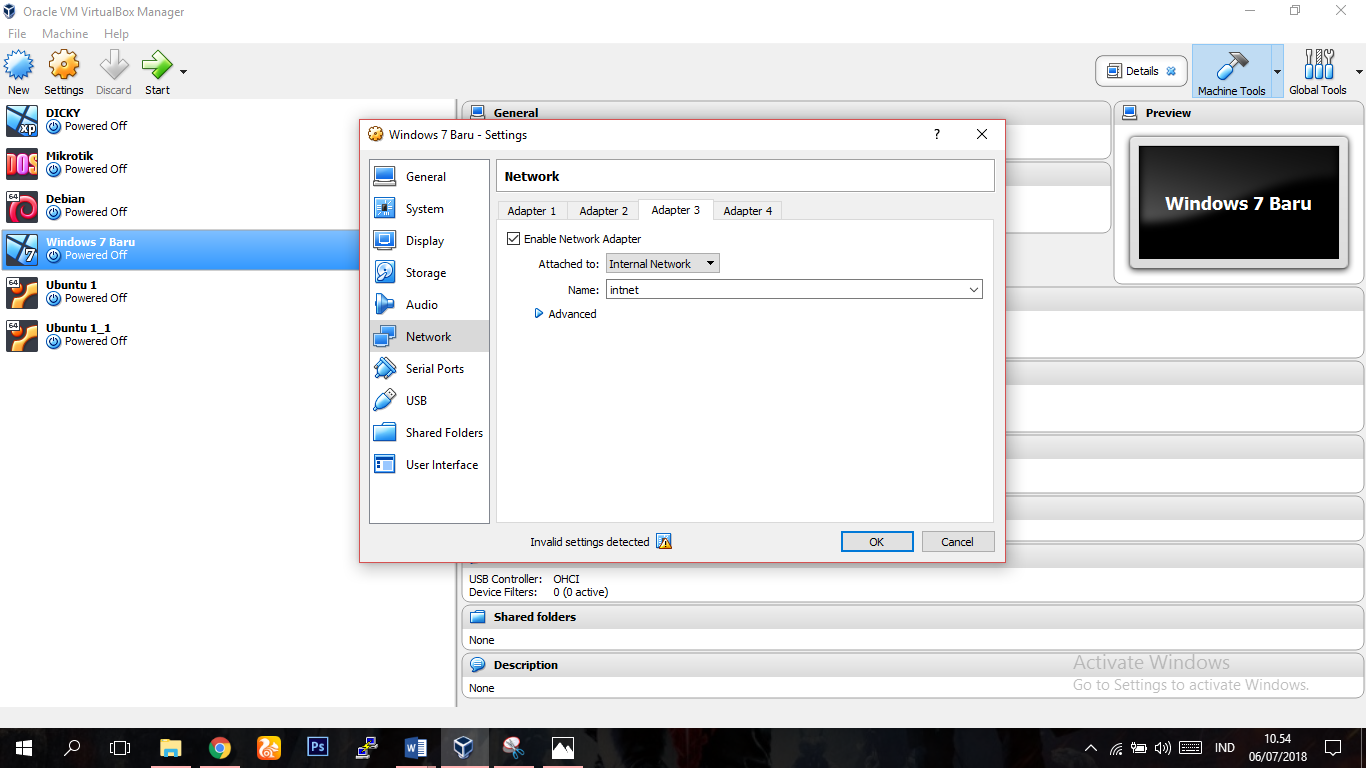The width and height of the screenshot is (1366, 768).
Task: Expand the Advanced network options
Action: click(565, 313)
